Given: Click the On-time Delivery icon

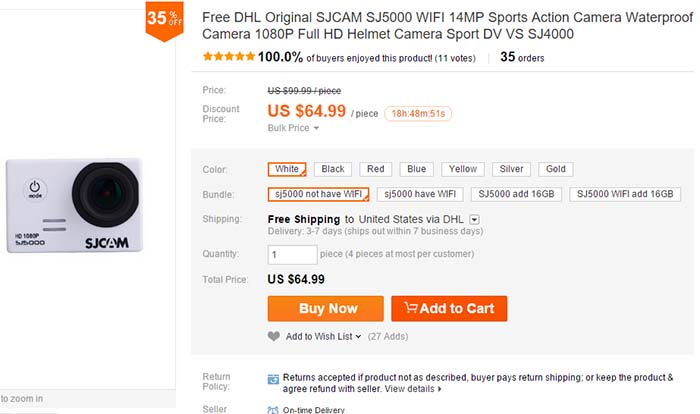Looking at the screenshot, I should click(x=274, y=409).
